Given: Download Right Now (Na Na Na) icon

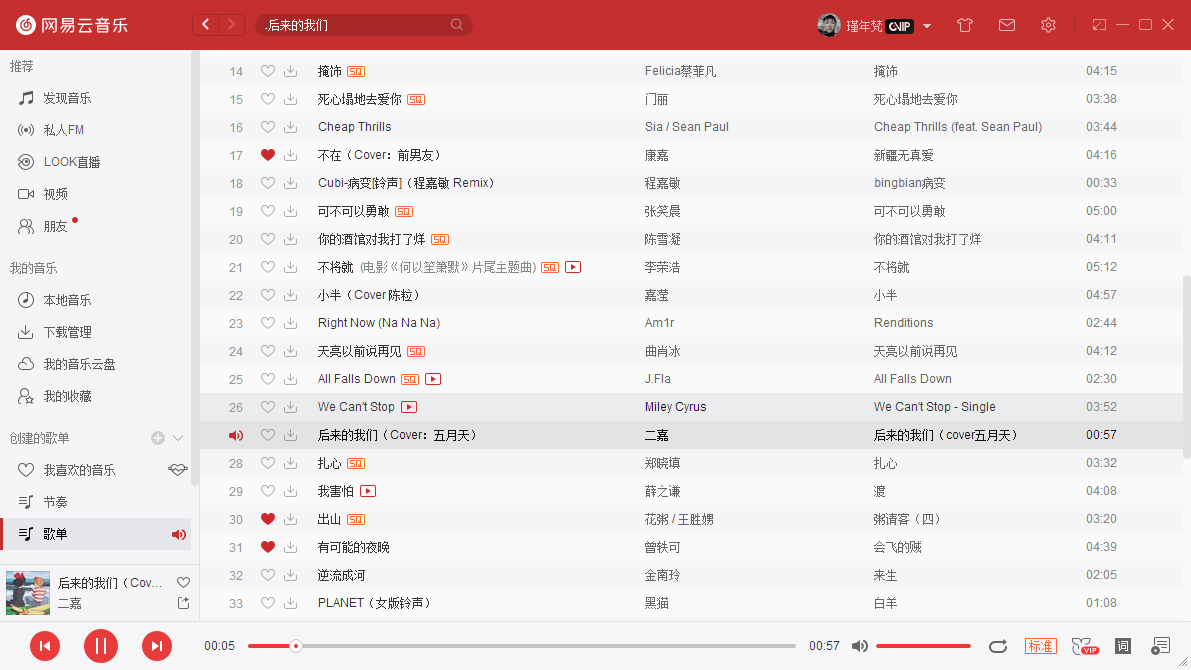Looking at the screenshot, I should tap(290, 323).
